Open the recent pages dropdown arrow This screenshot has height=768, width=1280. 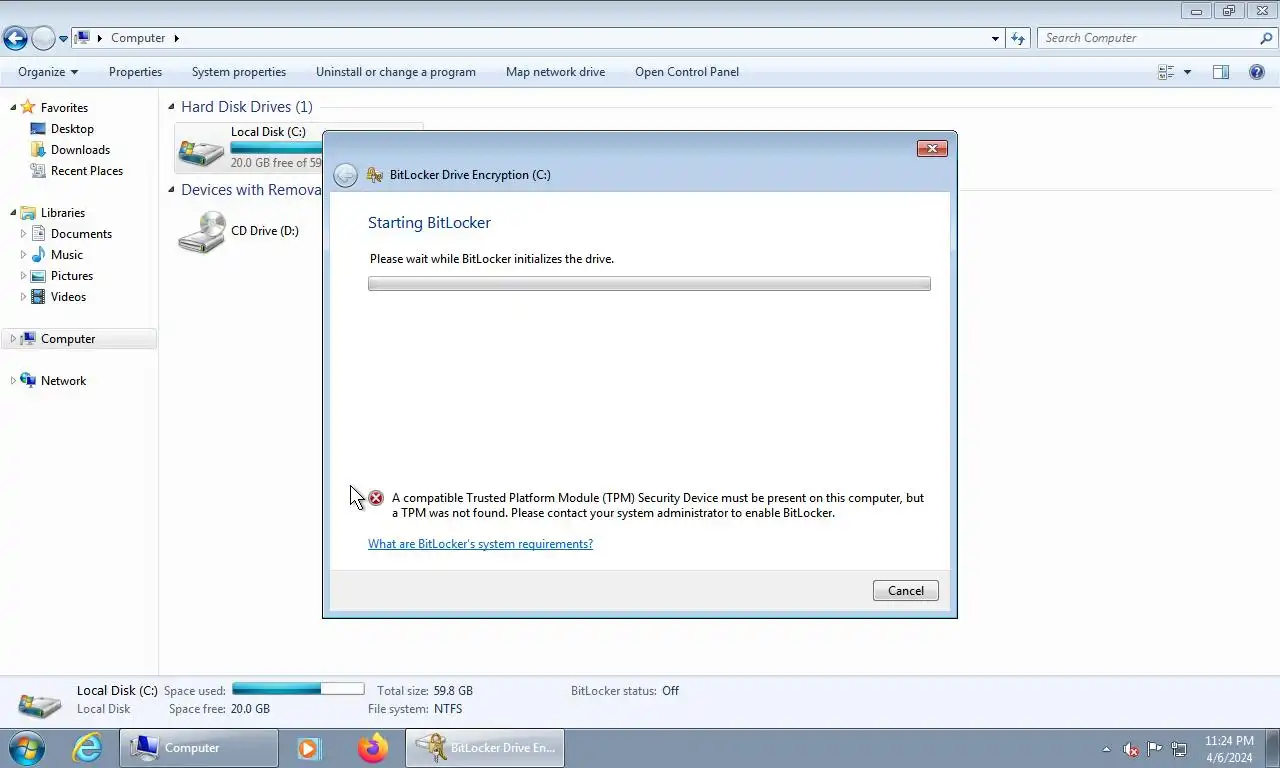point(63,39)
